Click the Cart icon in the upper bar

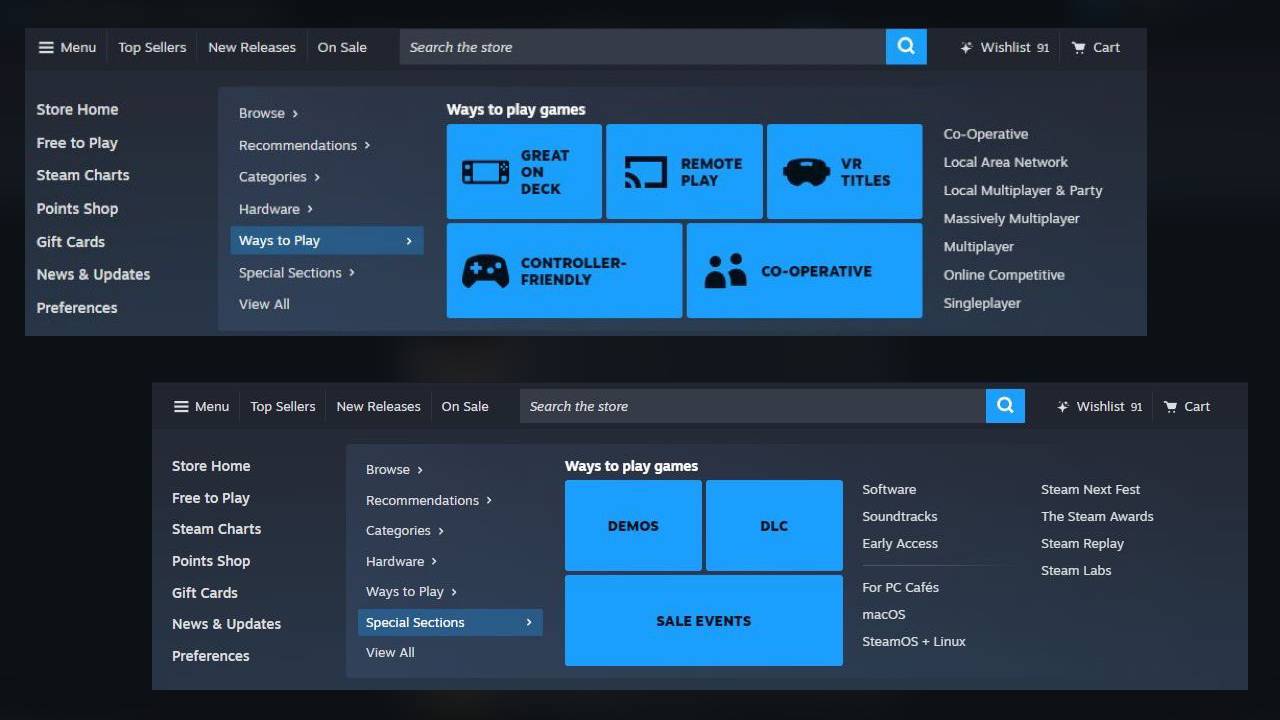[x=1079, y=47]
